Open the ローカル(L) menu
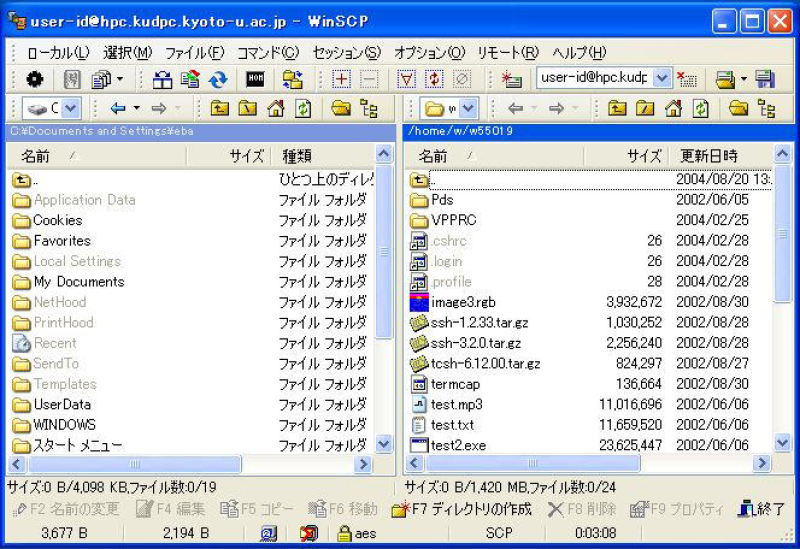Viewport: 800px width, 549px height. (x=58, y=52)
